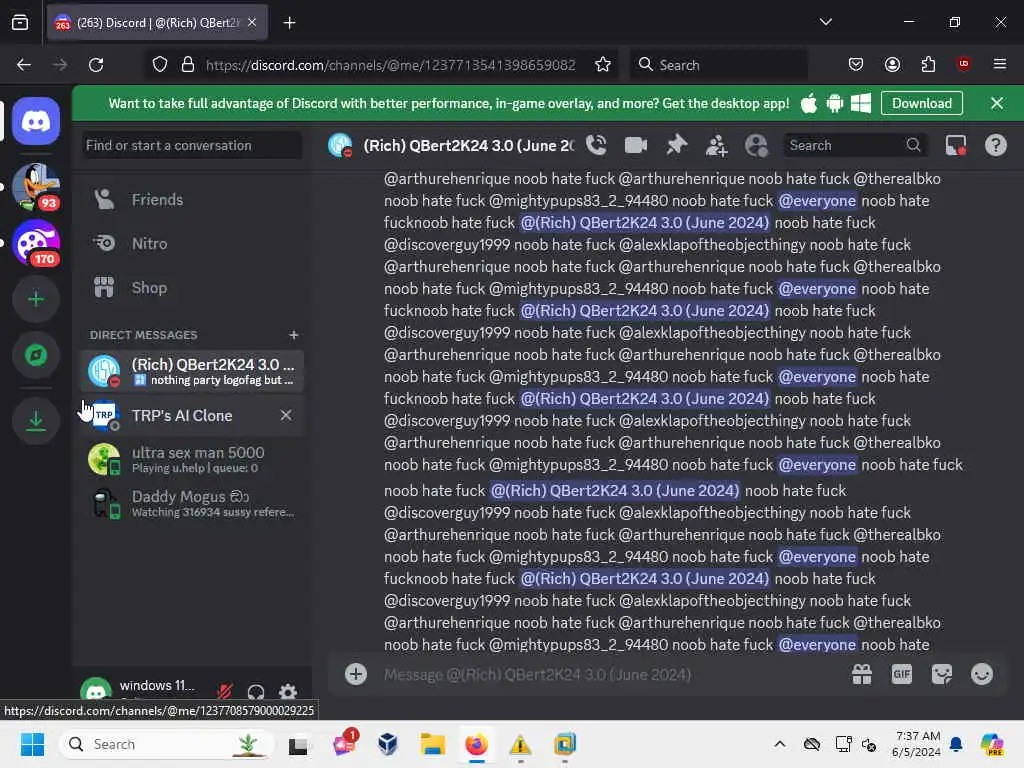The width and height of the screenshot is (1024, 768).
Task: Click the Firefox URL address bar
Action: tap(390, 65)
